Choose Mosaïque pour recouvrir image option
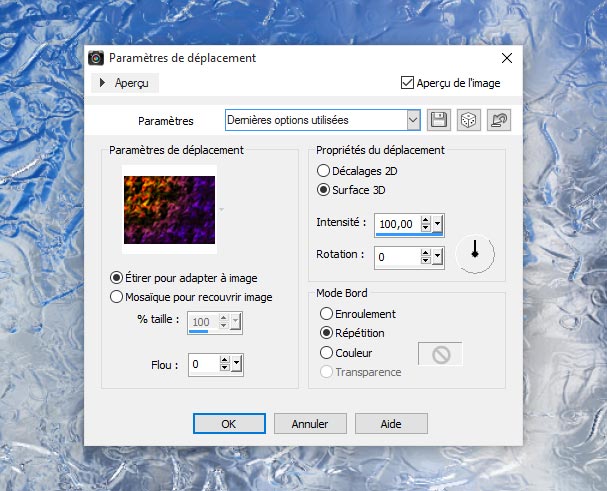Image resolution: width=607 pixels, height=491 pixels. pos(117,296)
